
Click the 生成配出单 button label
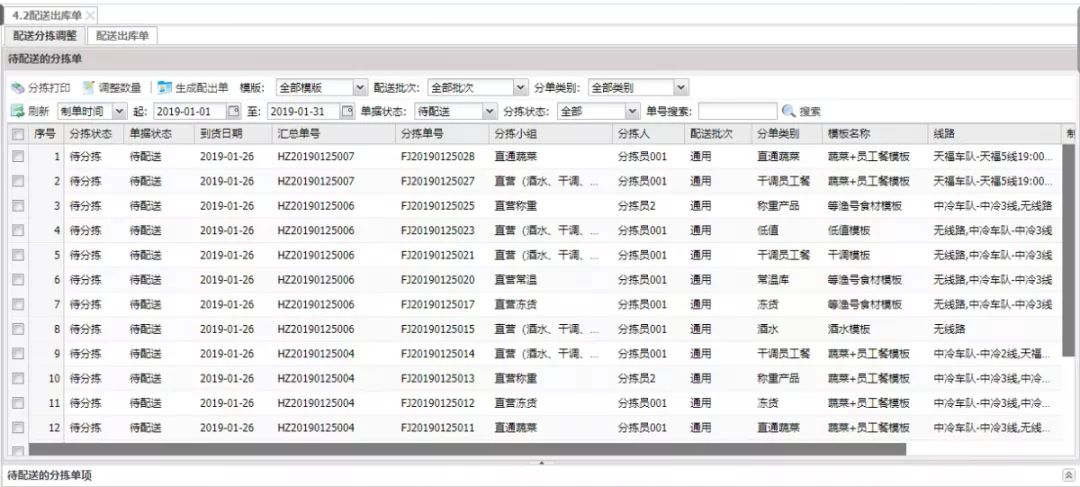pos(202,88)
